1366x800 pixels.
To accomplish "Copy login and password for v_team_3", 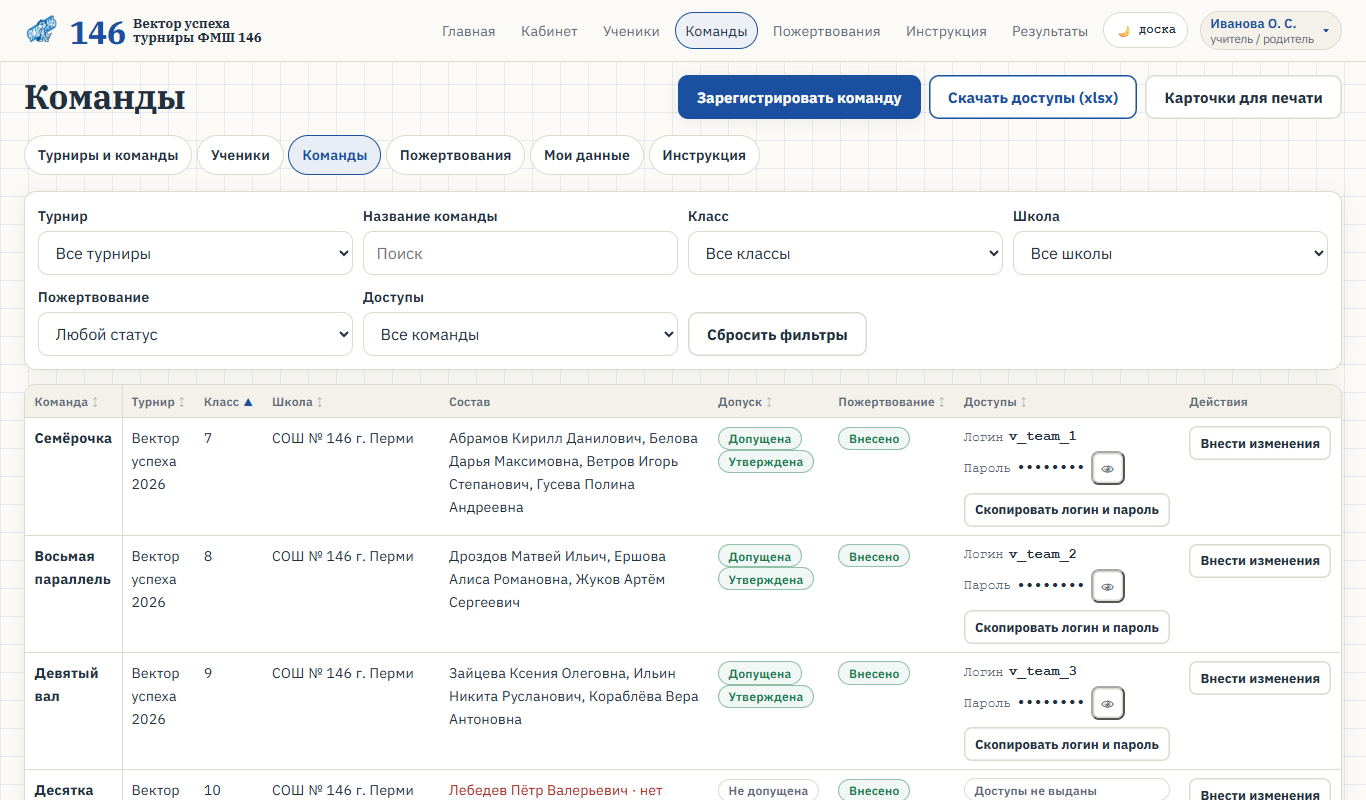I will coord(1067,744).
